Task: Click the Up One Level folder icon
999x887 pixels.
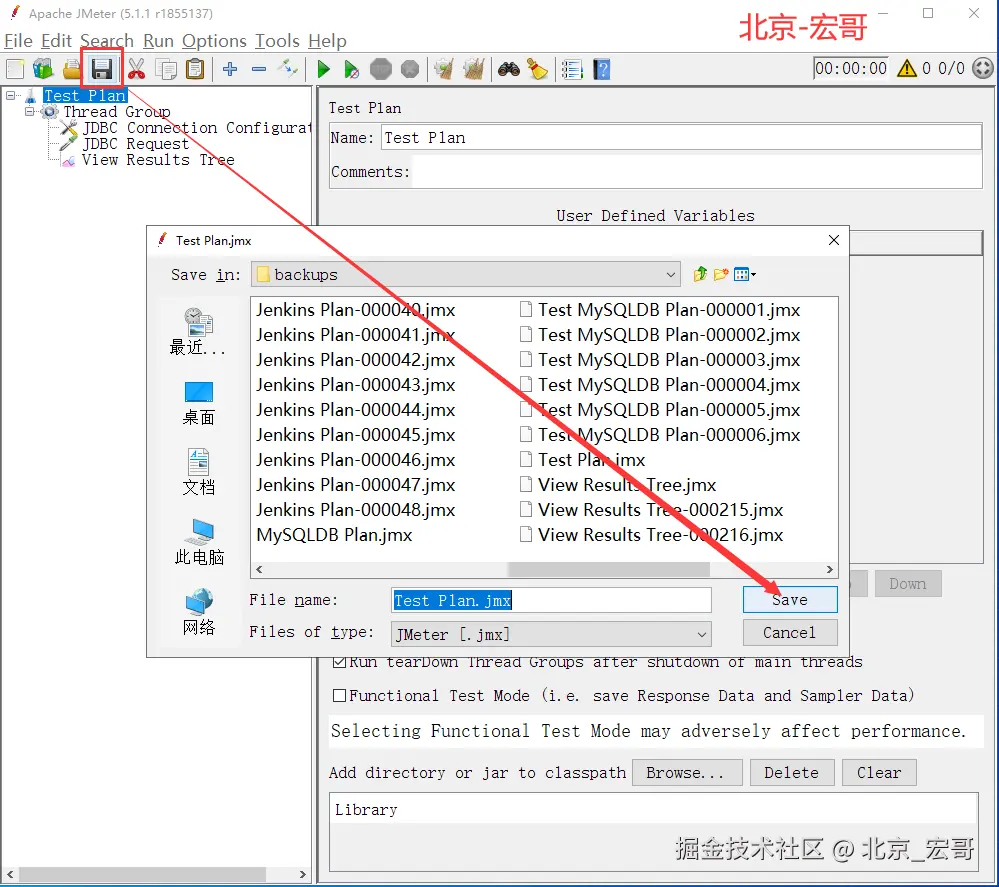Action: tap(700, 274)
